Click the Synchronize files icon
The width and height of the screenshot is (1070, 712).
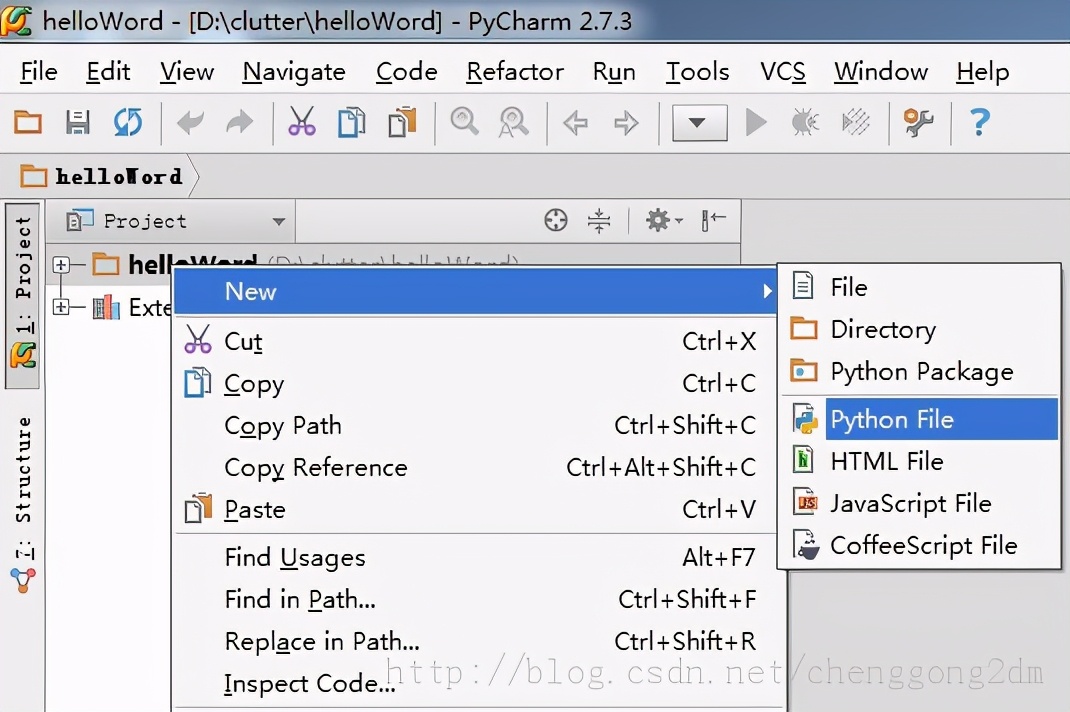(127, 121)
